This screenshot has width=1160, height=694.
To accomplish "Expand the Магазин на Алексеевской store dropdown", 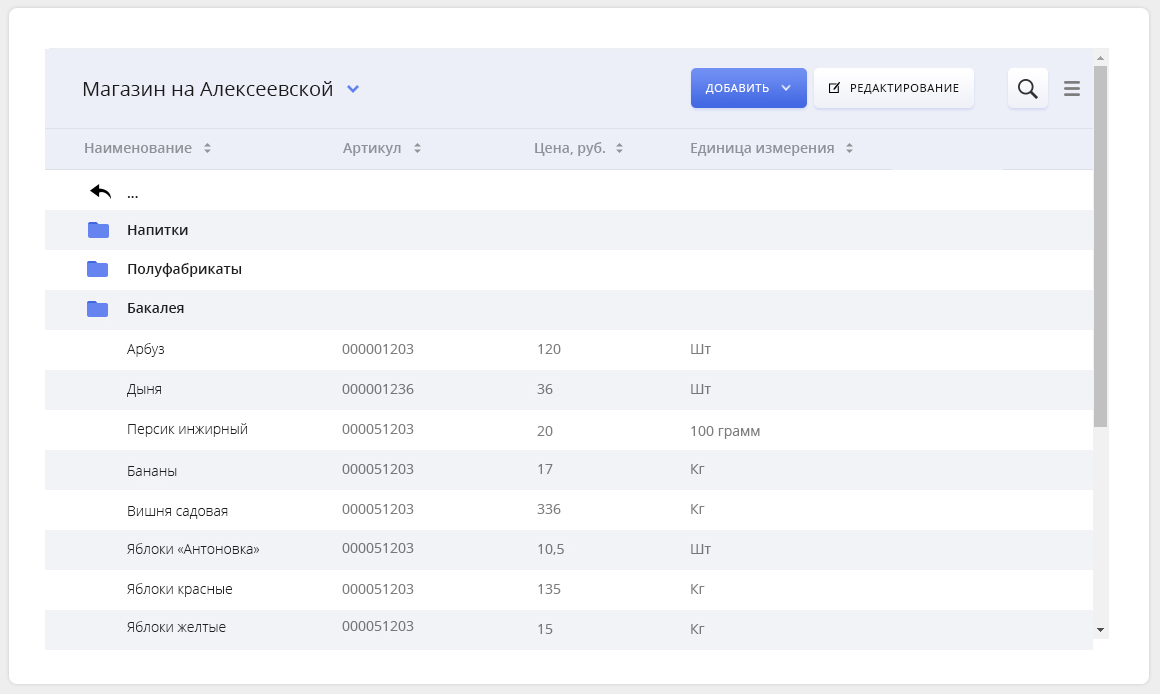I will (353, 89).
